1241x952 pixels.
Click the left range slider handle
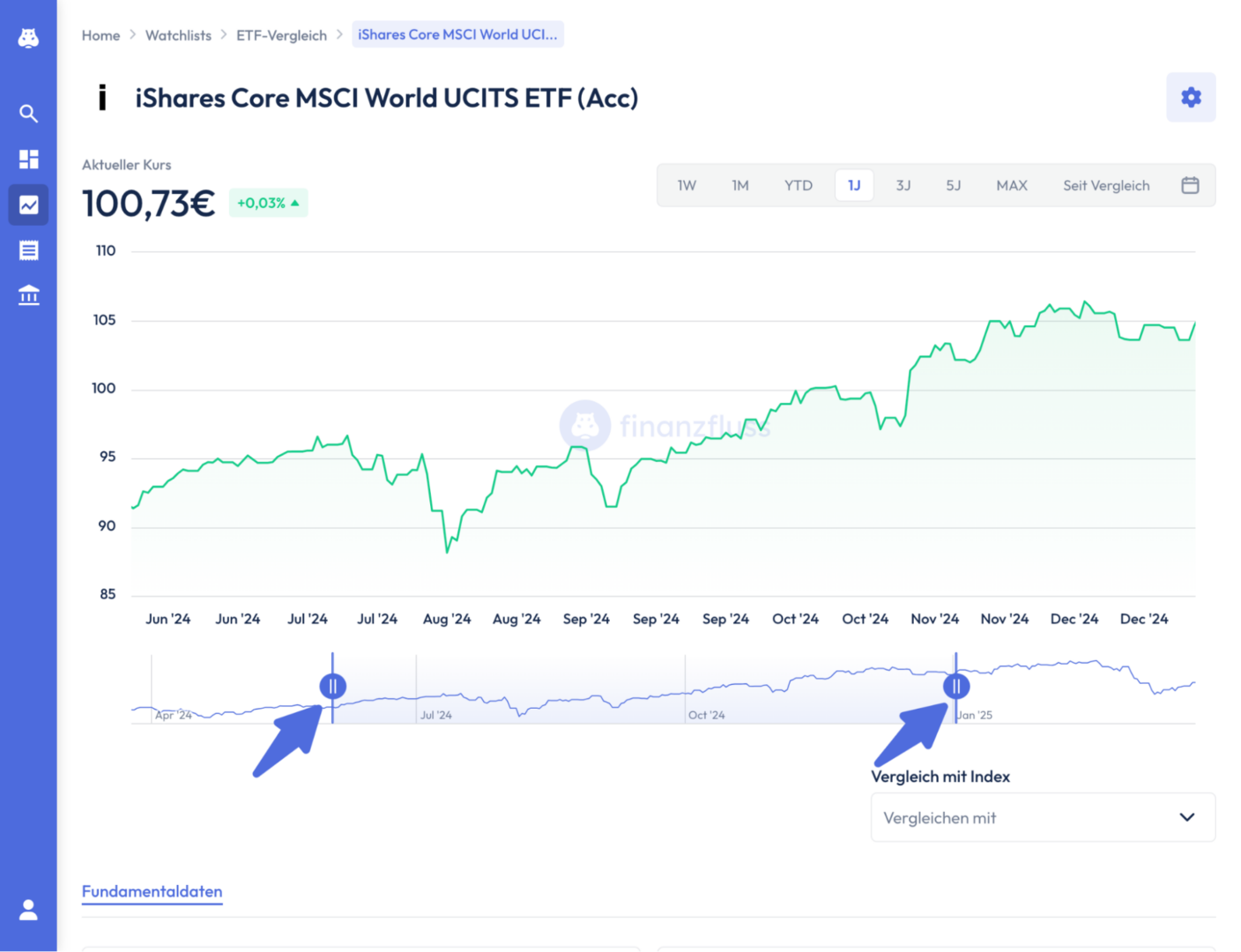pyautogui.click(x=332, y=686)
